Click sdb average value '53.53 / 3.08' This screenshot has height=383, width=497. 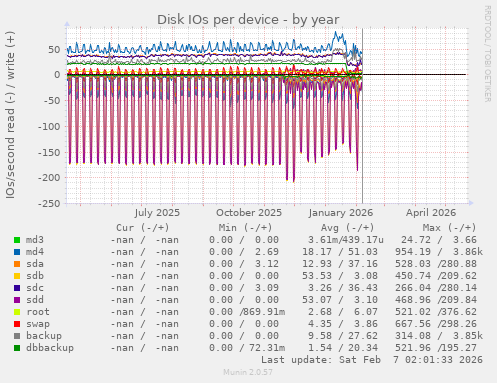pos(340,276)
